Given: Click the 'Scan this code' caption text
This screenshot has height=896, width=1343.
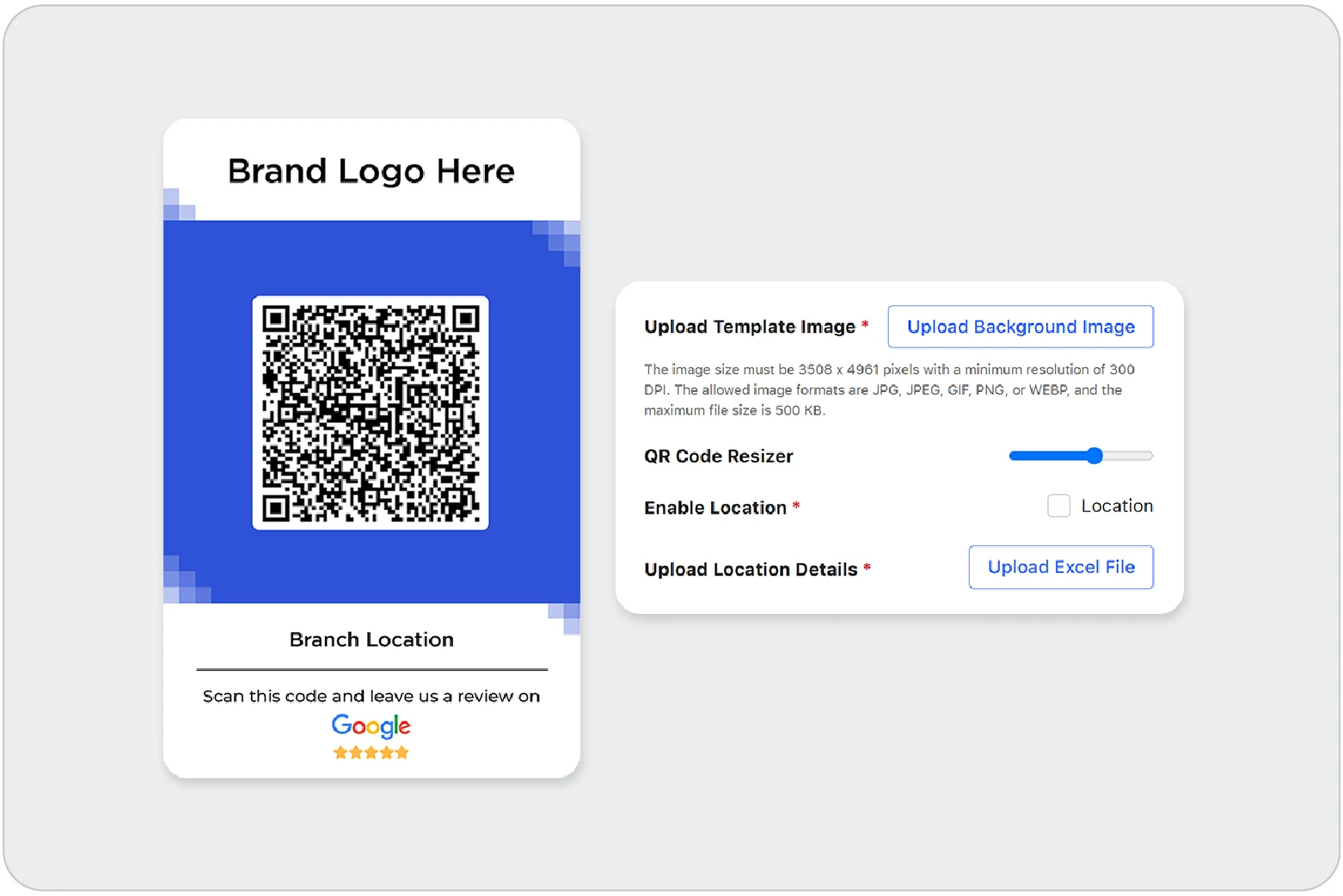Looking at the screenshot, I should coord(371,697).
